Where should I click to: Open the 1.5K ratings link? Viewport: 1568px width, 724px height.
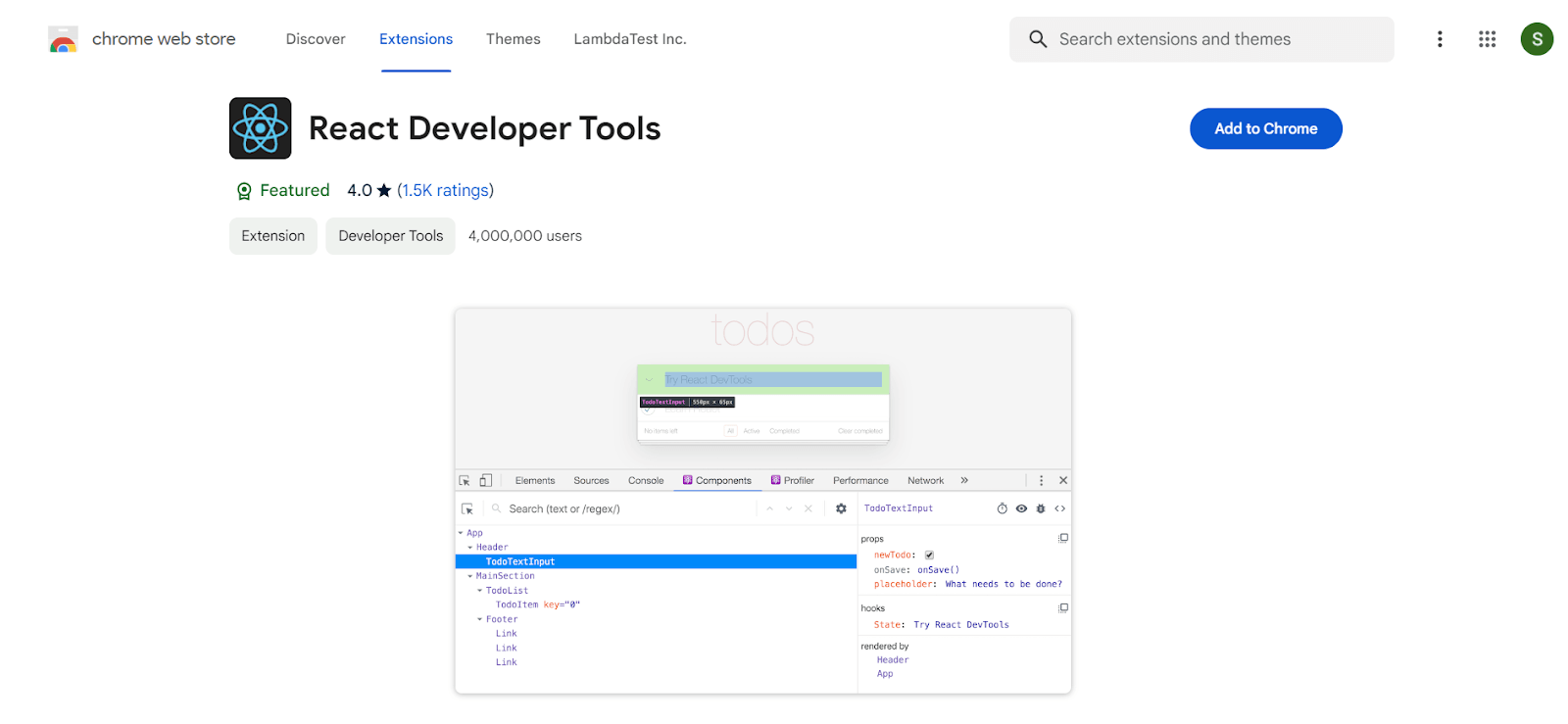point(445,190)
